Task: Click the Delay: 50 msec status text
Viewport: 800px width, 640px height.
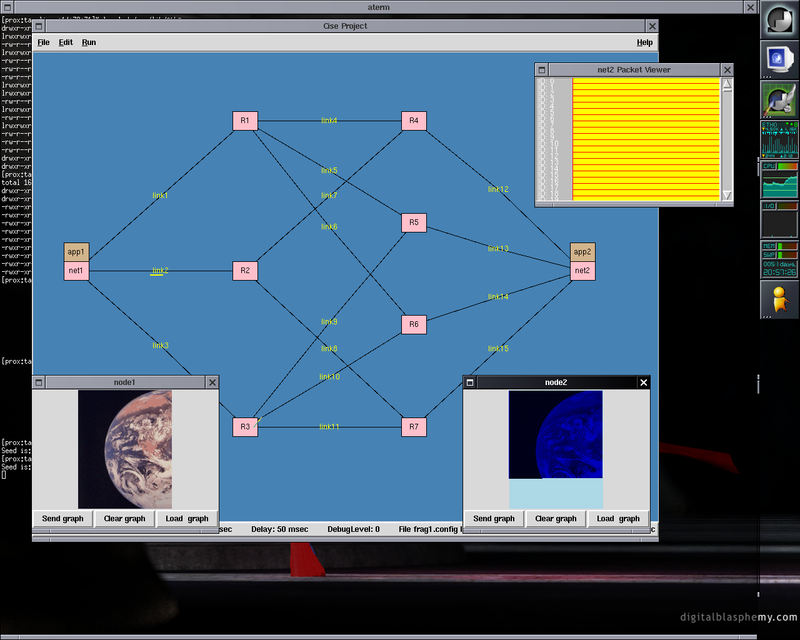Action: (280, 529)
